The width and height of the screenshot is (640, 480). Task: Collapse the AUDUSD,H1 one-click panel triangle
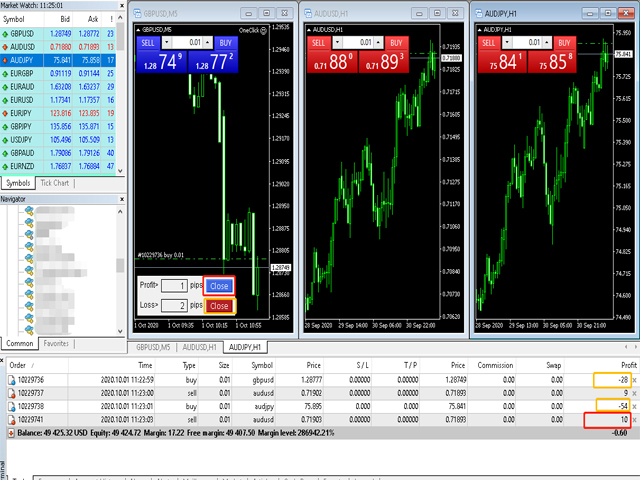(x=309, y=30)
